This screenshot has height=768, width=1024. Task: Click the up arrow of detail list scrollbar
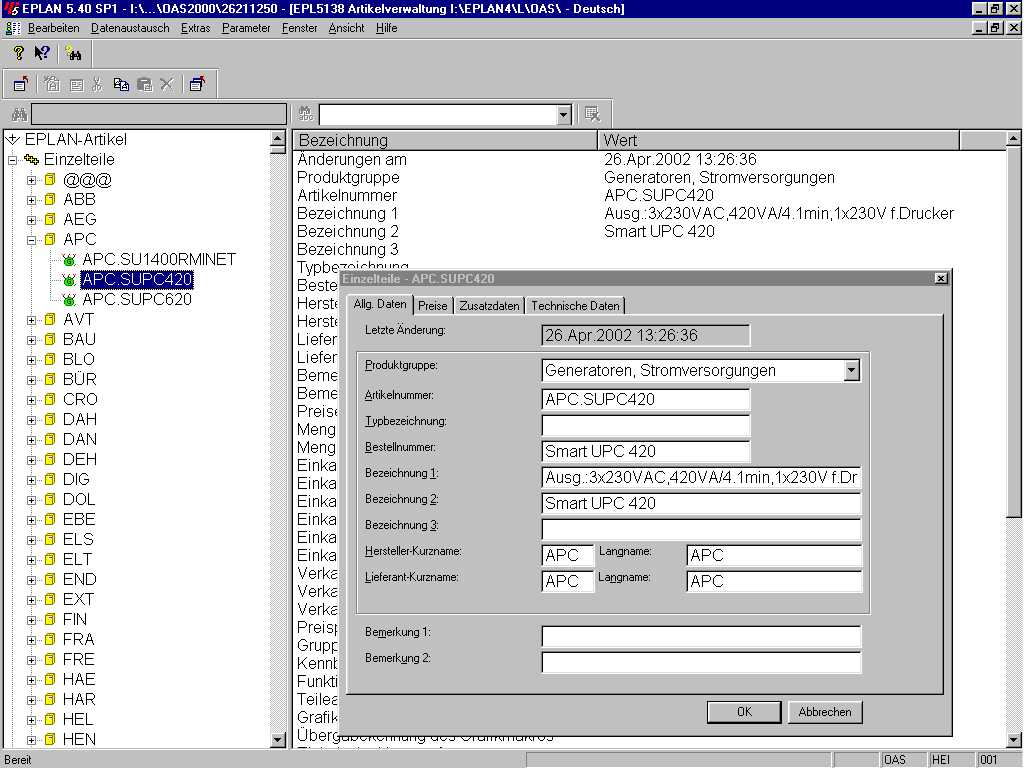click(1014, 138)
